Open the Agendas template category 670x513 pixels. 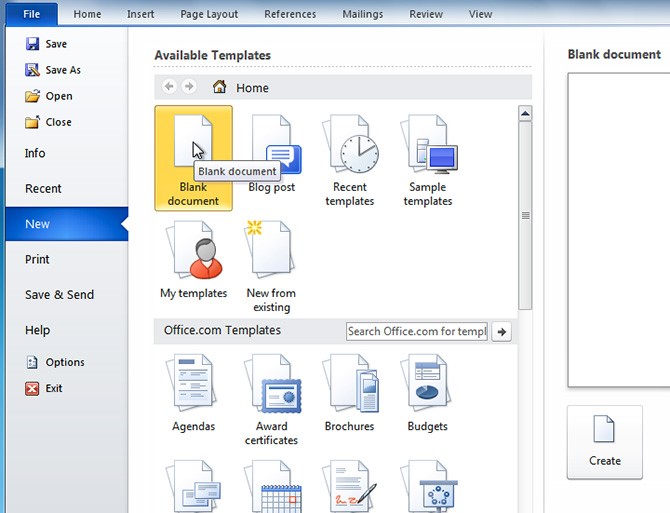(x=193, y=385)
